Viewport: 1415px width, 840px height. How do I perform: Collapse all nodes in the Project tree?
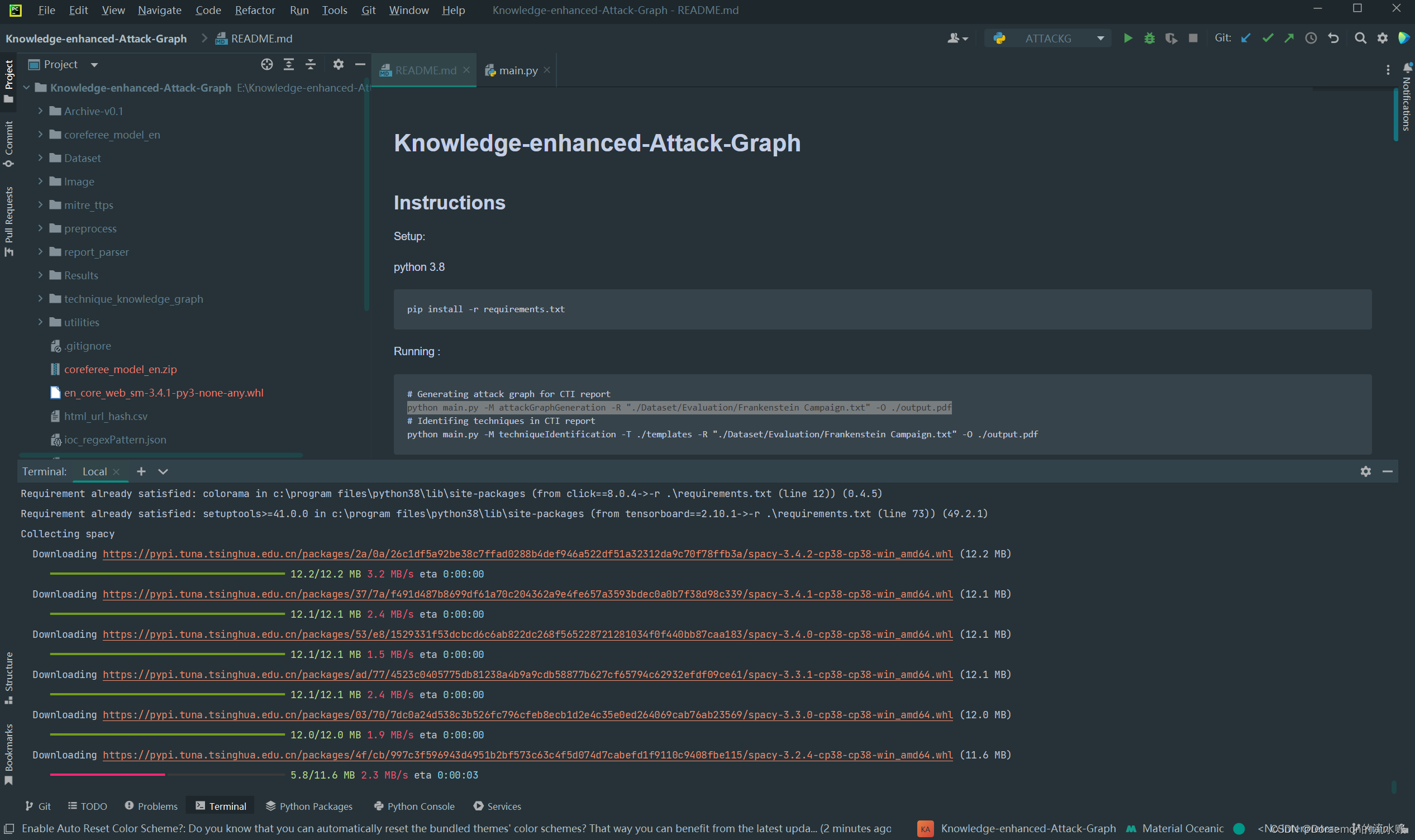tap(310, 65)
